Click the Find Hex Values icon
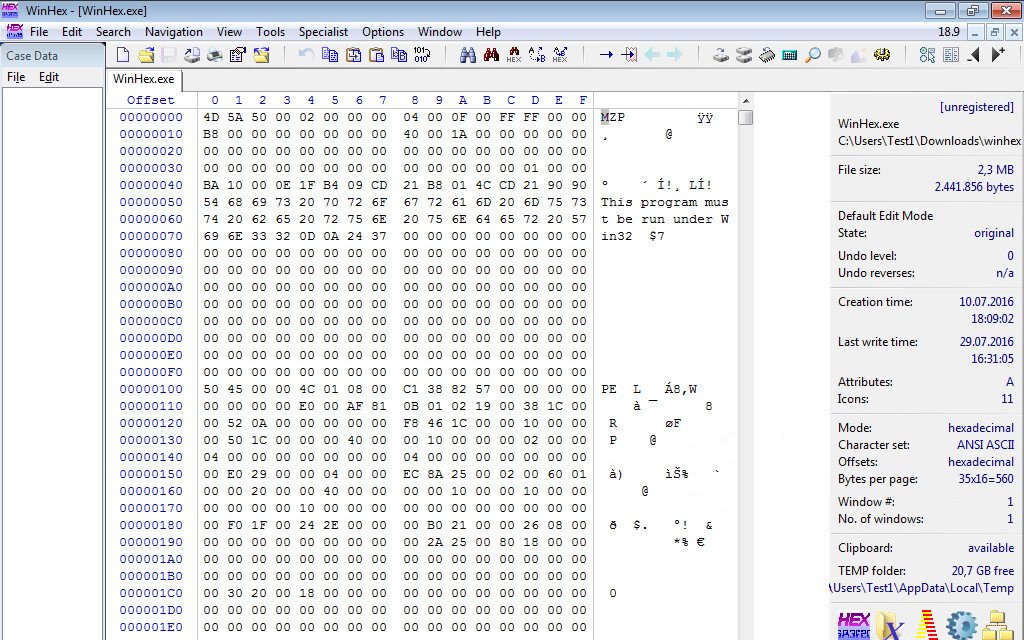The image size is (1024, 640). point(513,55)
